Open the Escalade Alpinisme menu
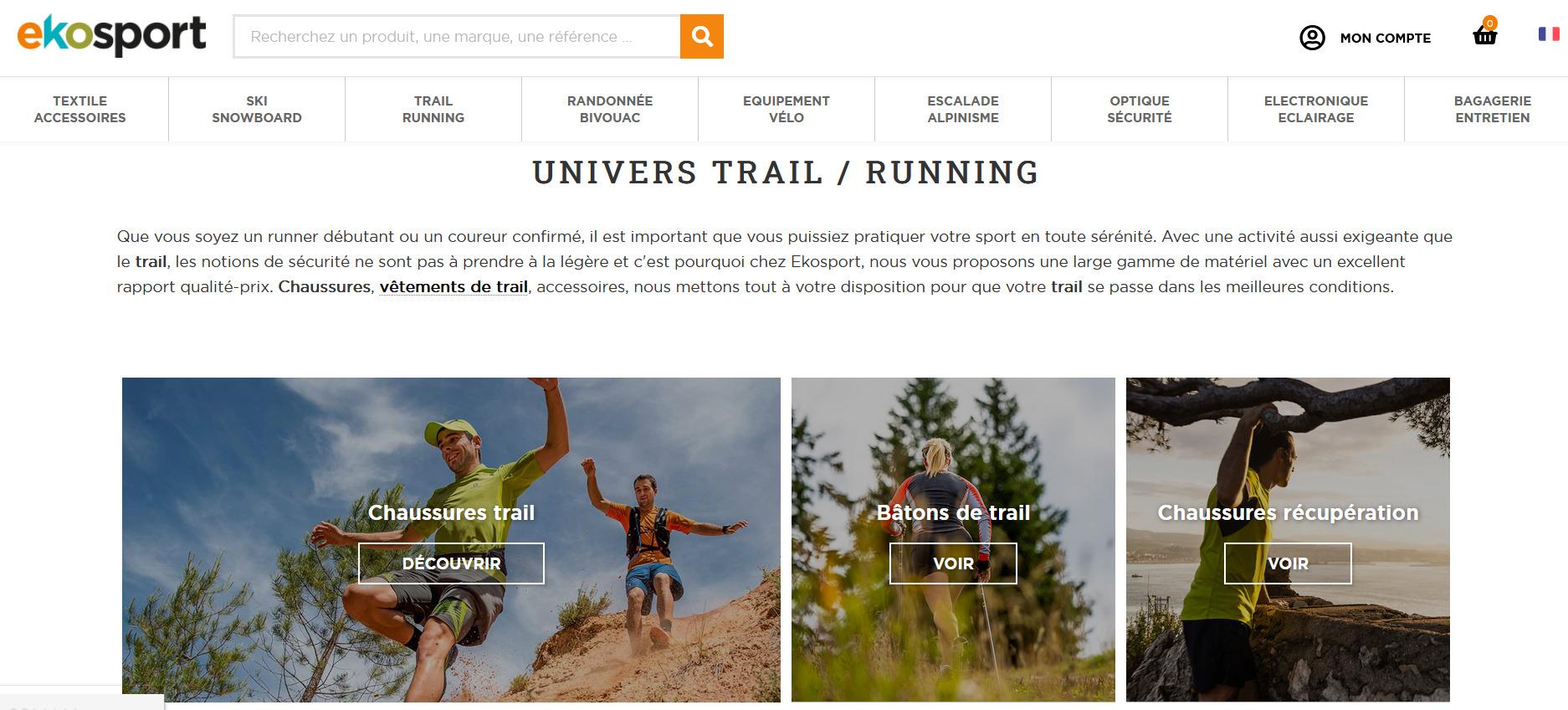This screenshot has height=710, width=1568. coord(963,109)
